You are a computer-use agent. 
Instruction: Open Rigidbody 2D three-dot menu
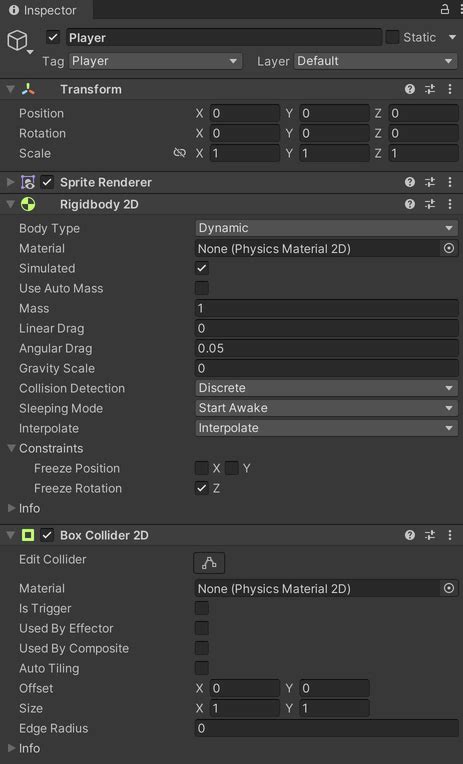tap(450, 204)
